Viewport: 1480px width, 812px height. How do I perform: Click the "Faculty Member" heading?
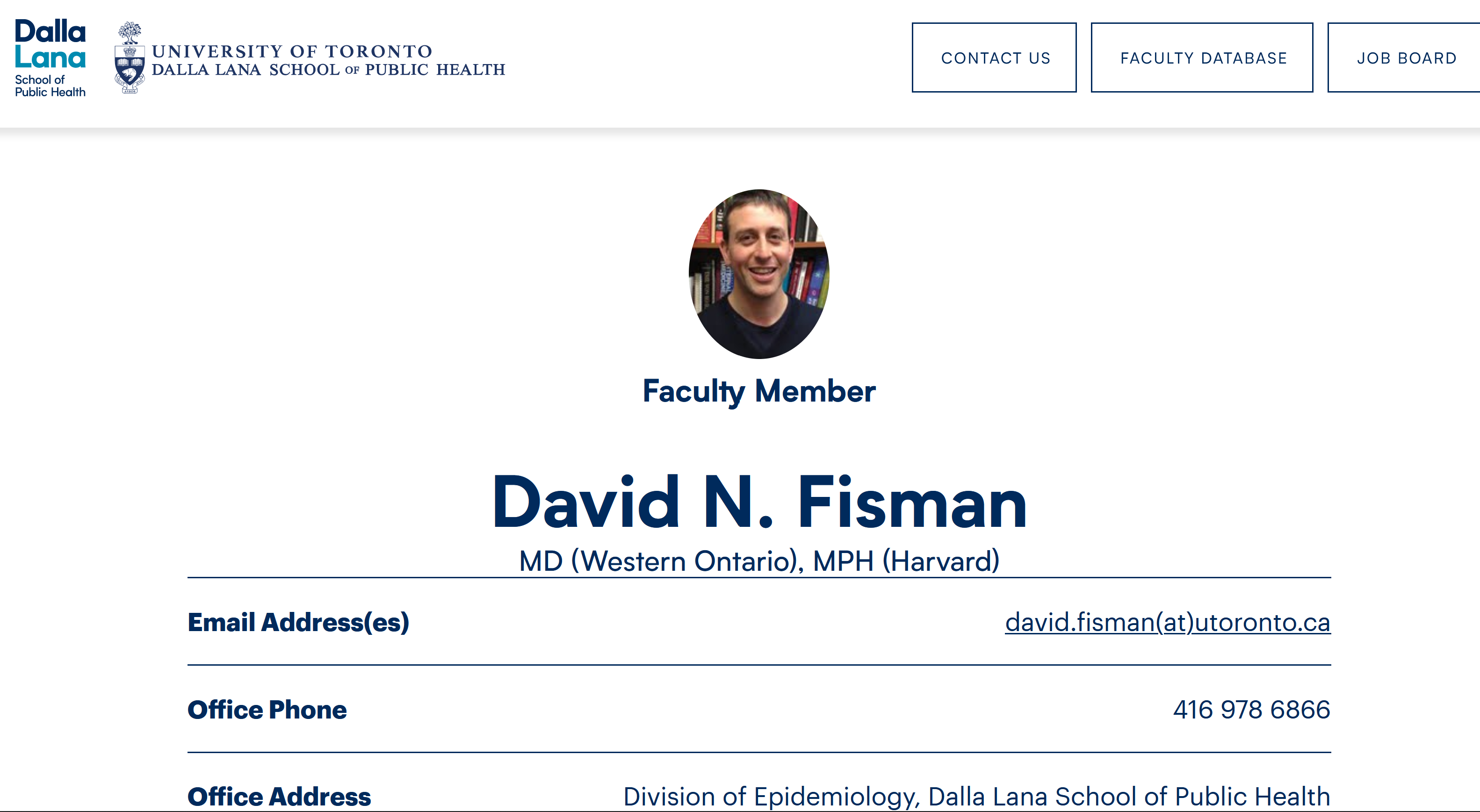pyautogui.click(x=759, y=392)
